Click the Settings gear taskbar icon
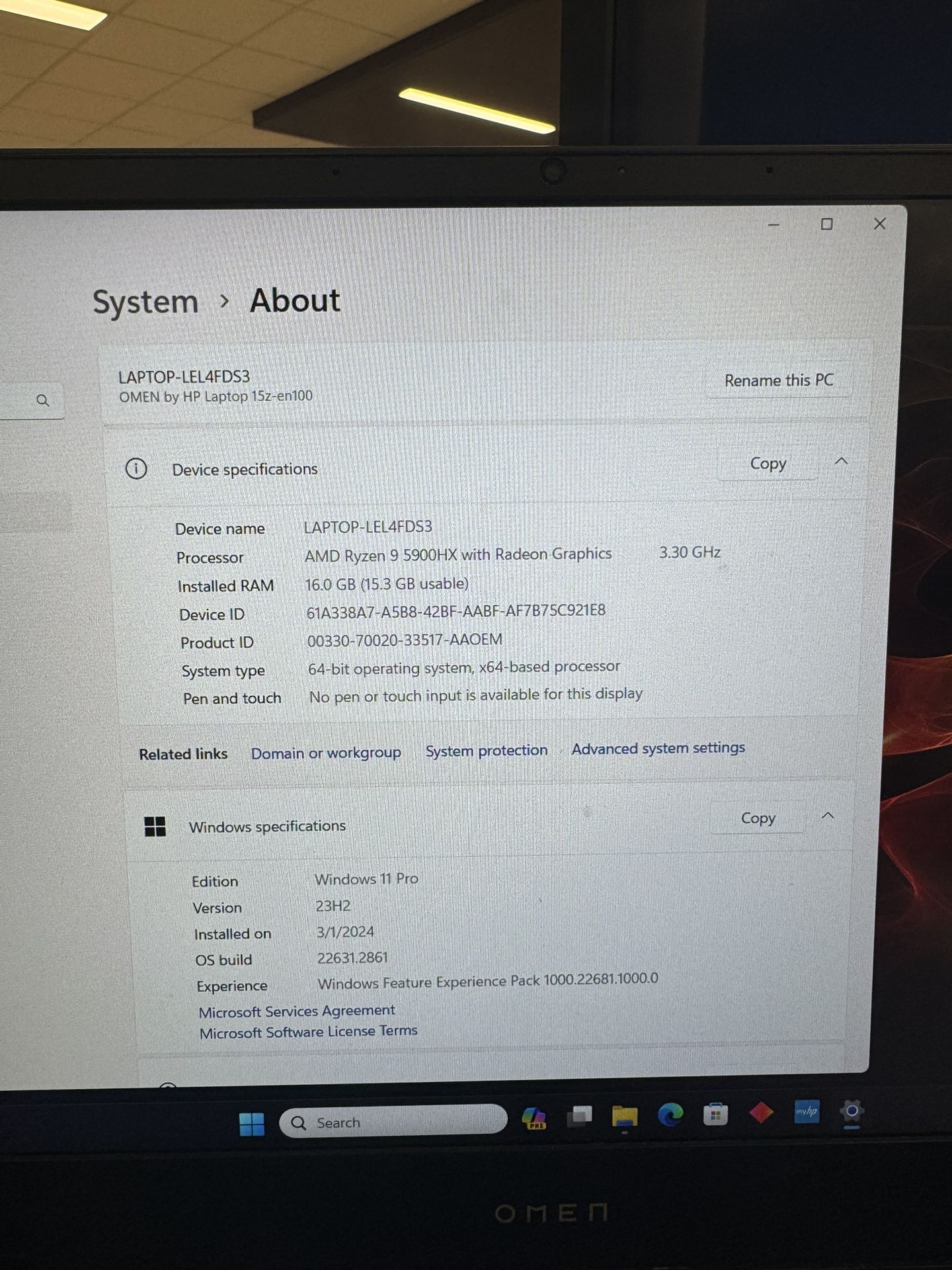Screen dimensions: 952x1270 point(852,1111)
